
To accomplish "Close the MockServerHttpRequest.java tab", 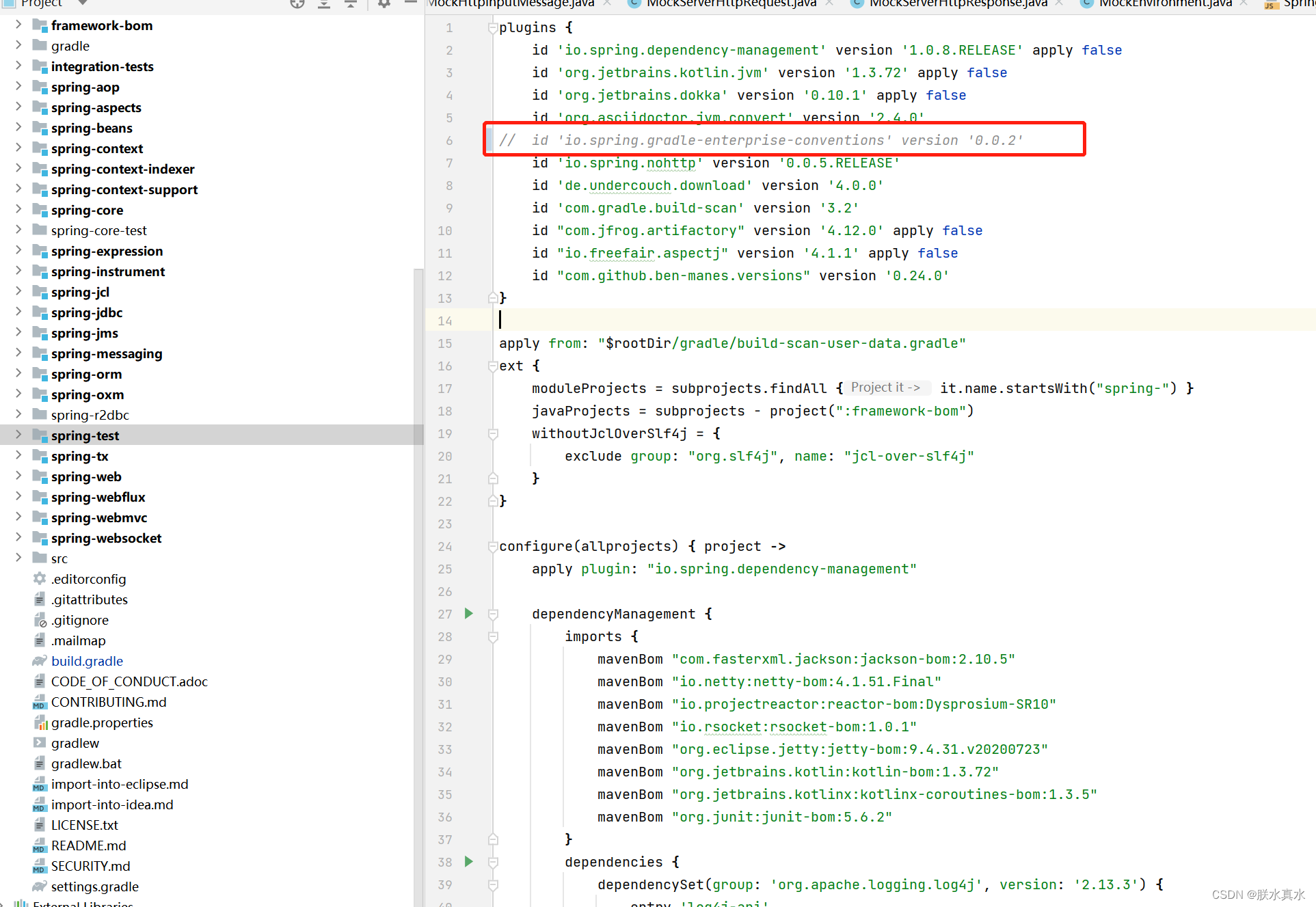I will coord(829,3).
